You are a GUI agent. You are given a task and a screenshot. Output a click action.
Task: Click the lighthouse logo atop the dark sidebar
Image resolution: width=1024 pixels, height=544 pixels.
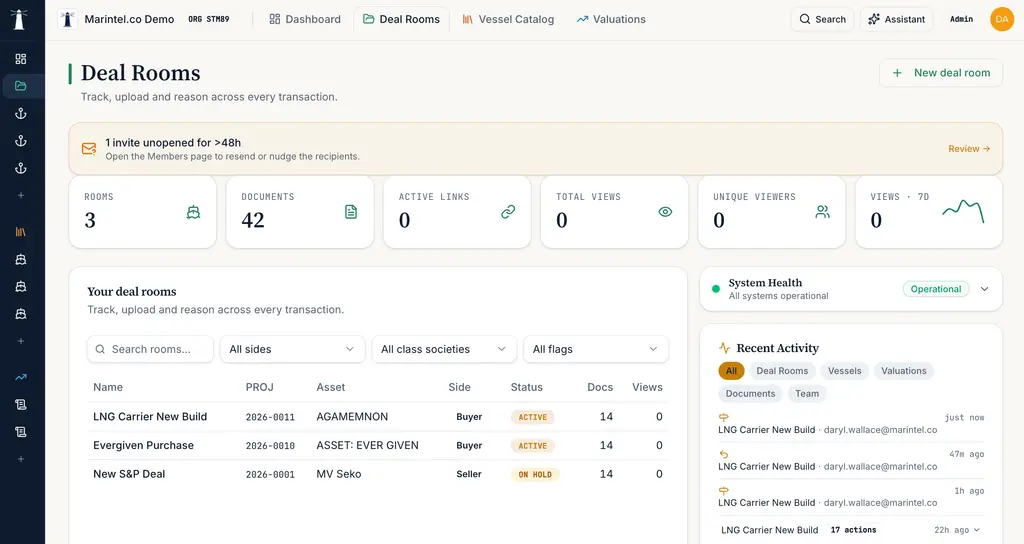[20, 19]
